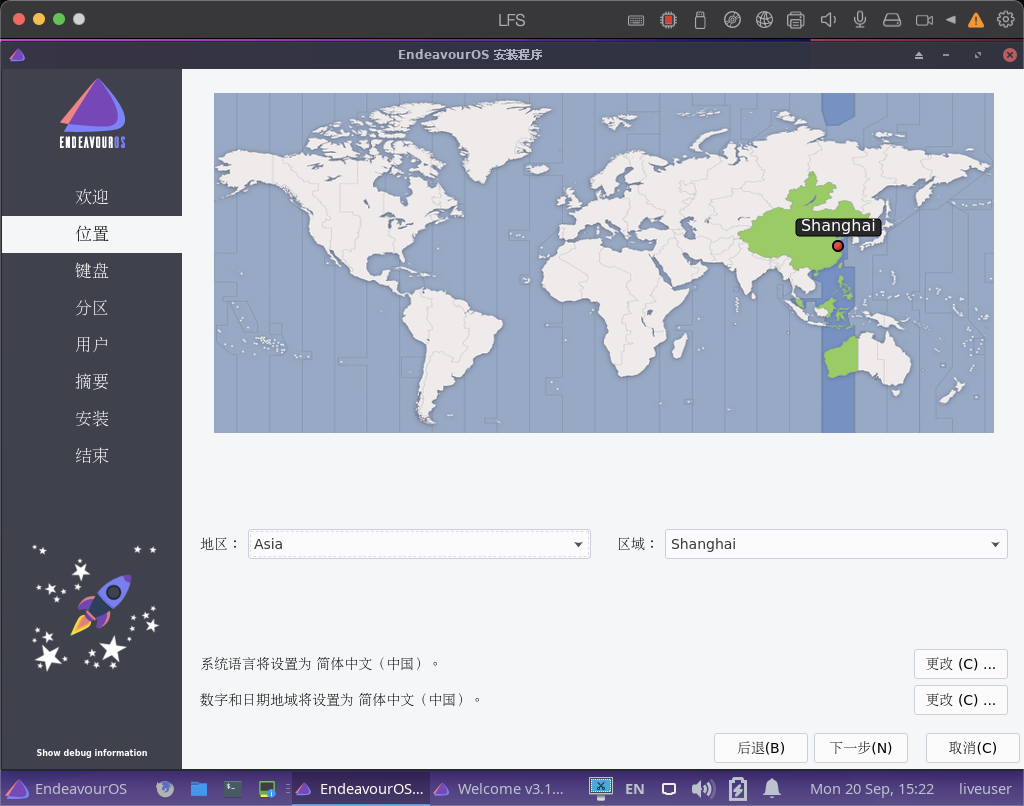Click the green monitor icon in taskbar
The width and height of the screenshot is (1024, 806).
(267, 789)
